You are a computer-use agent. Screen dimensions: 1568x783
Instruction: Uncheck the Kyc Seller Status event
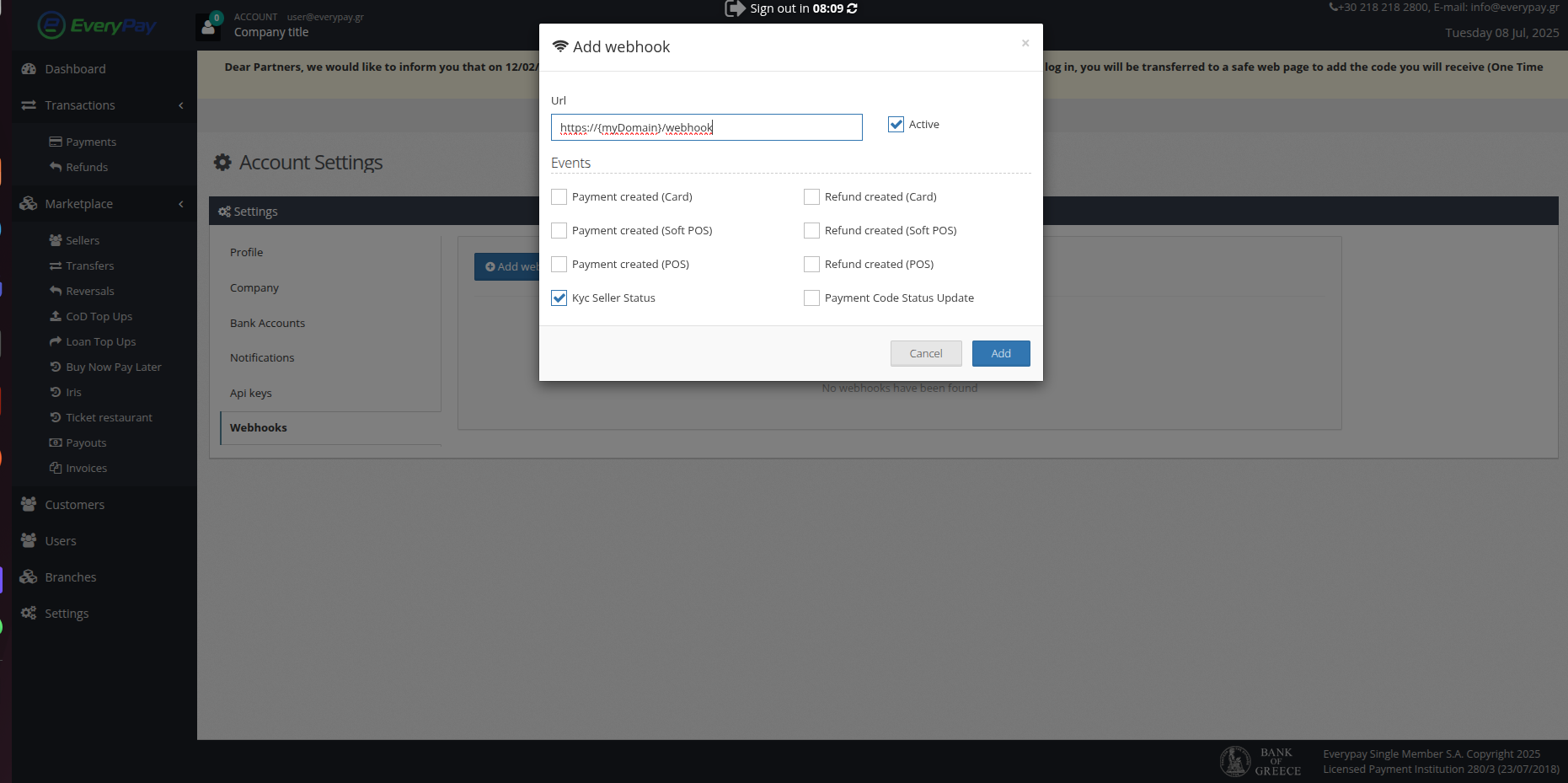(x=559, y=298)
